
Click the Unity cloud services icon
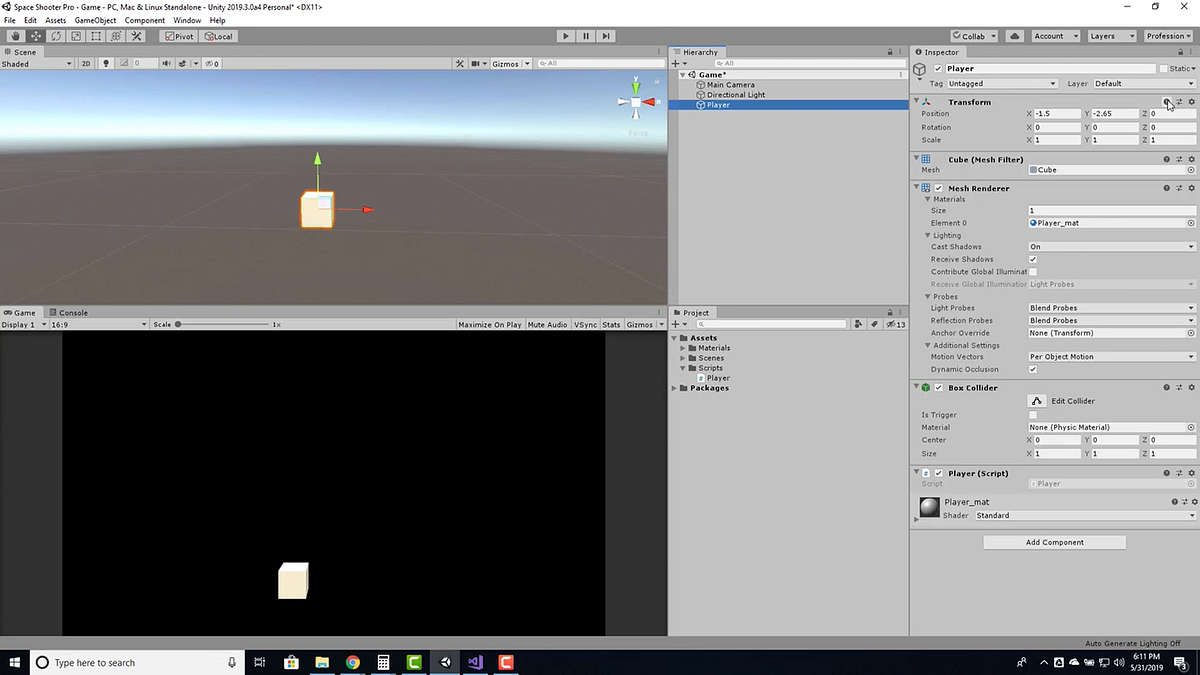click(x=1013, y=36)
